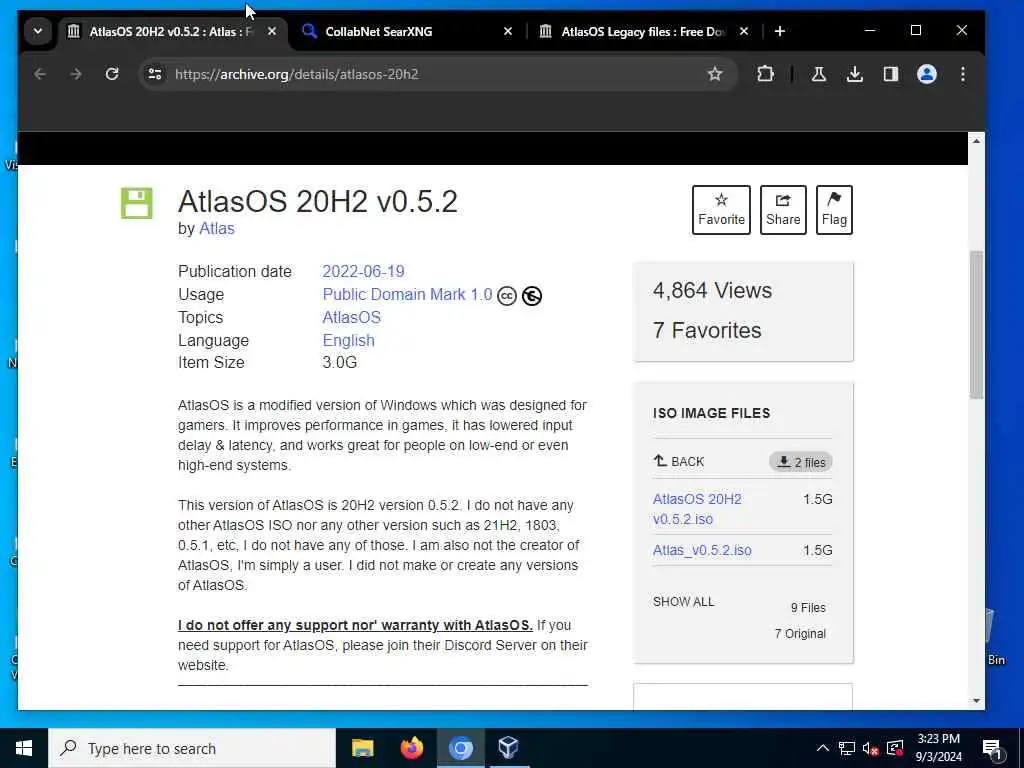Open the 7 Original files listing

coord(800,633)
